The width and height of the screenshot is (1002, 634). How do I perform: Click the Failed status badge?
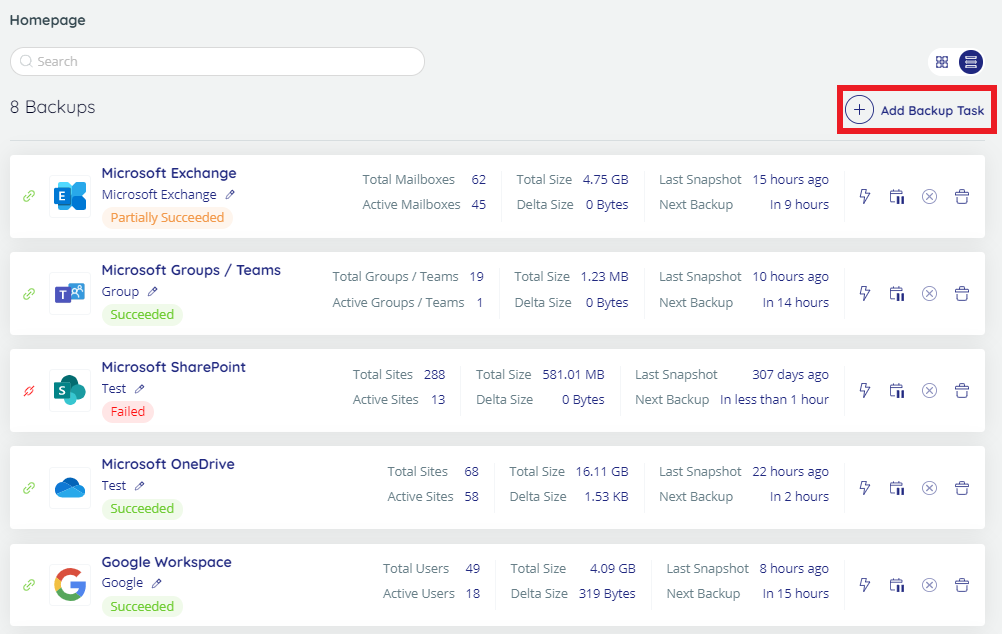tap(127, 411)
